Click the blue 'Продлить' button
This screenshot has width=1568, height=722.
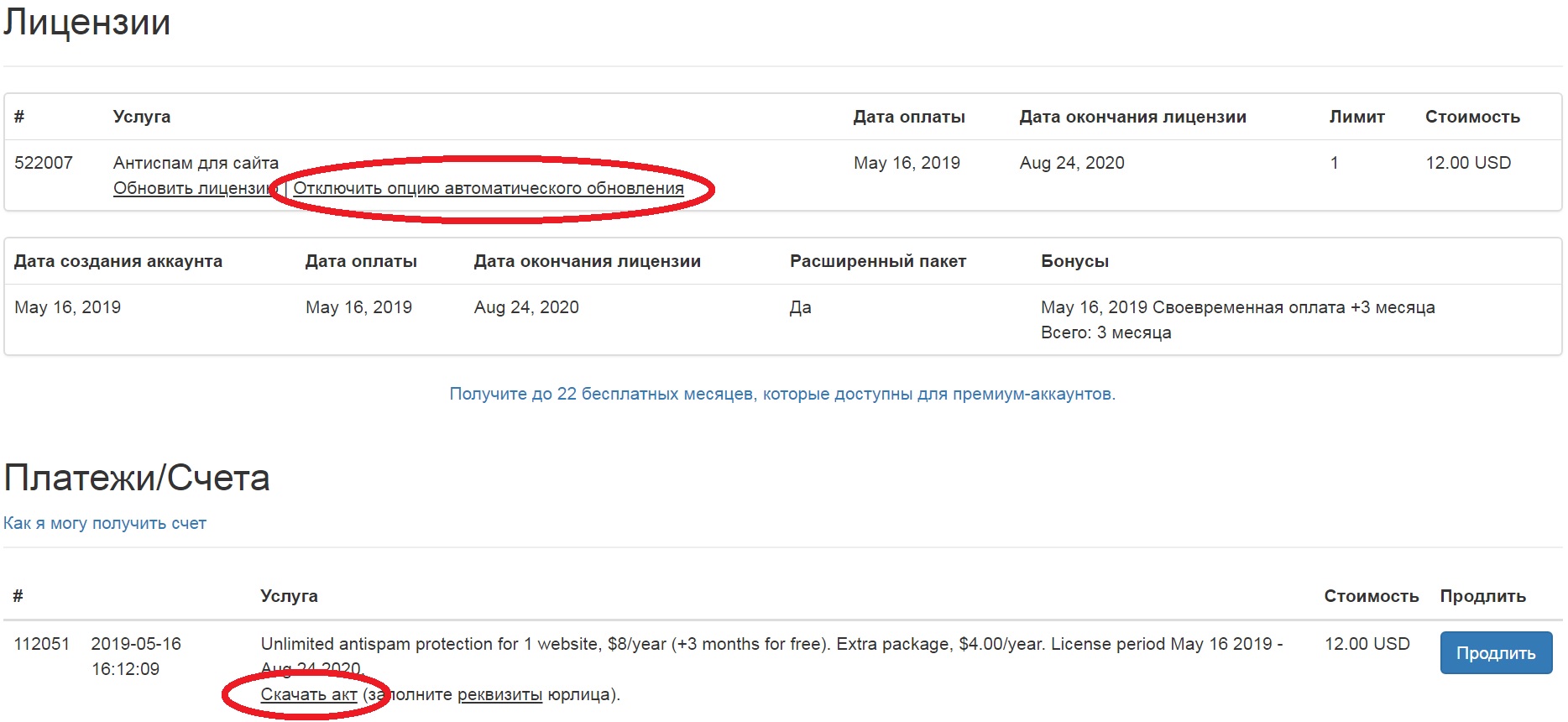click(1496, 653)
